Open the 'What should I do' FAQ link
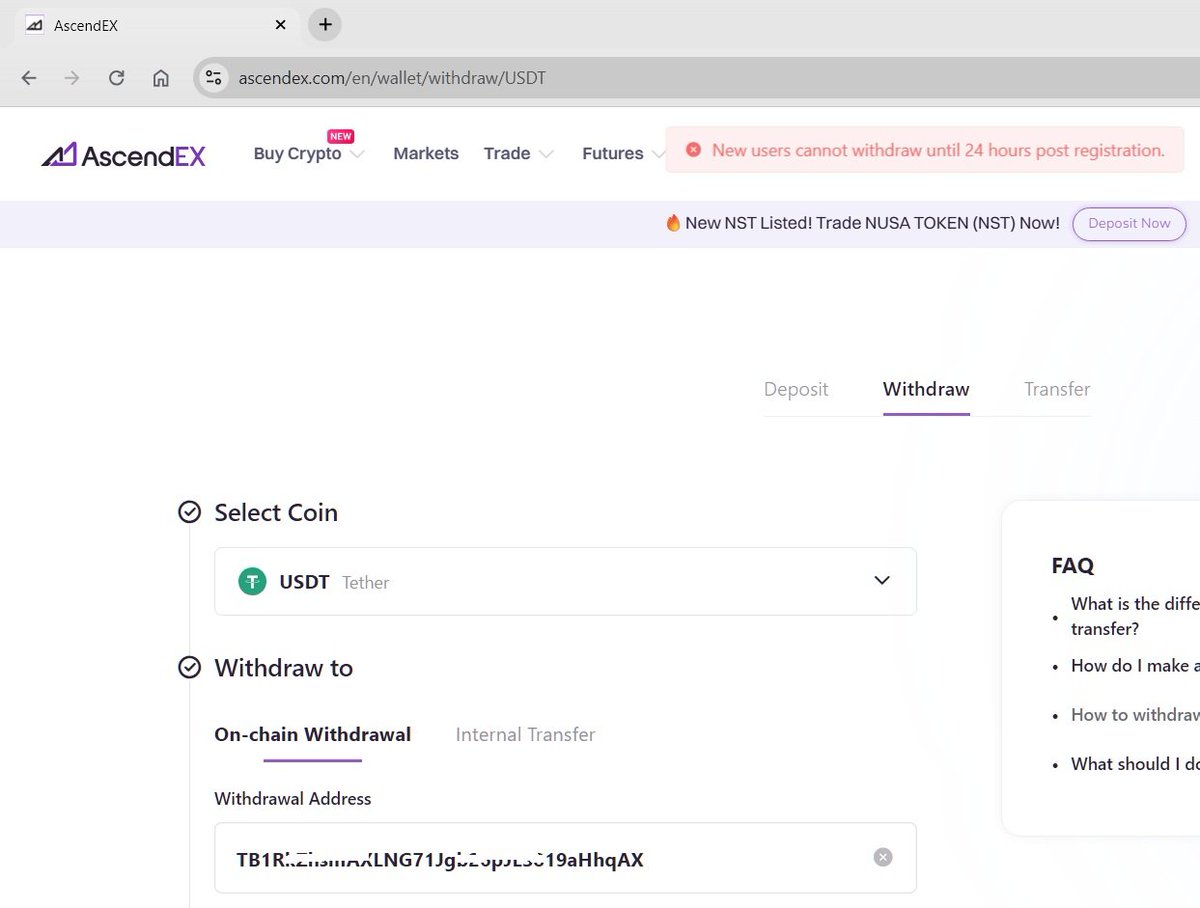 [1135, 764]
